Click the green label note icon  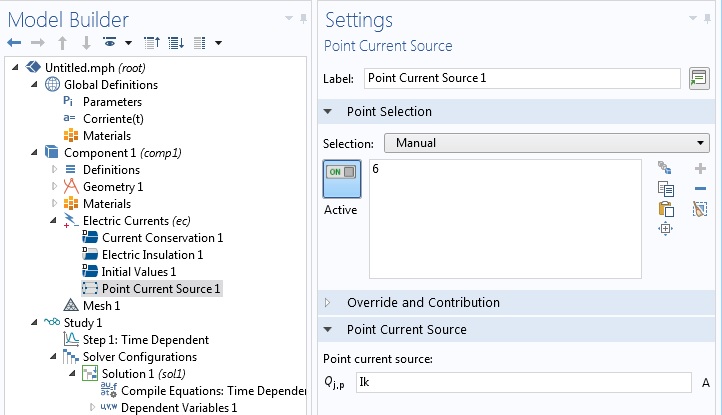click(699, 78)
